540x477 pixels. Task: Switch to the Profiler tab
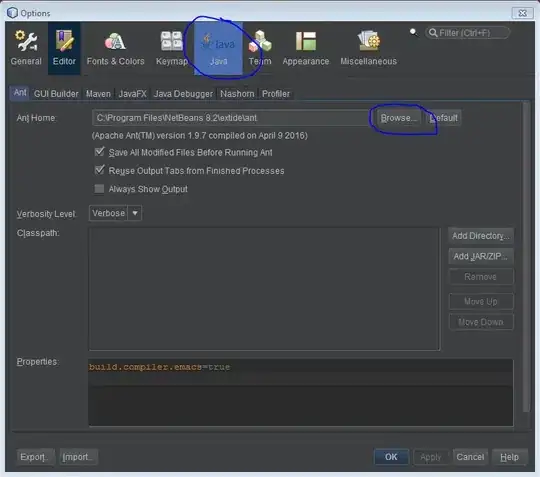click(x=276, y=94)
